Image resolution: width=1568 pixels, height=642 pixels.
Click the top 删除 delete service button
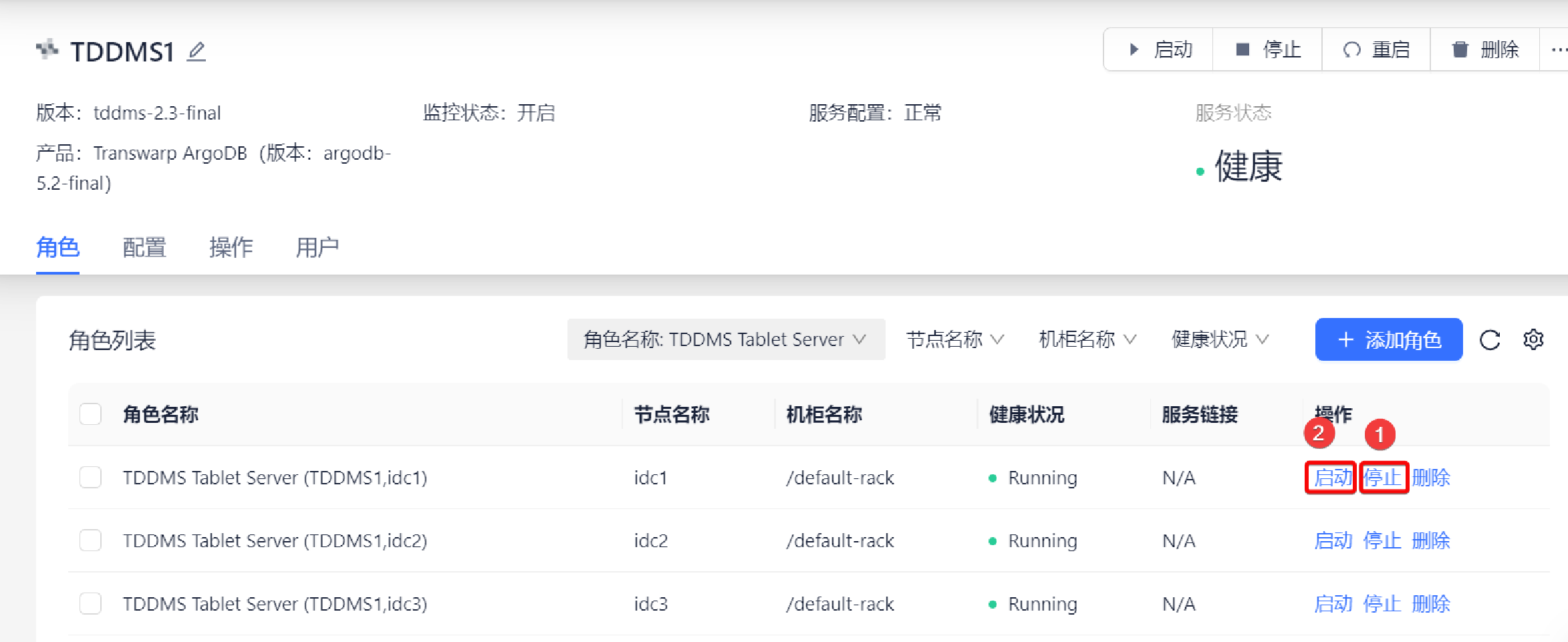pyautogui.click(x=1485, y=49)
